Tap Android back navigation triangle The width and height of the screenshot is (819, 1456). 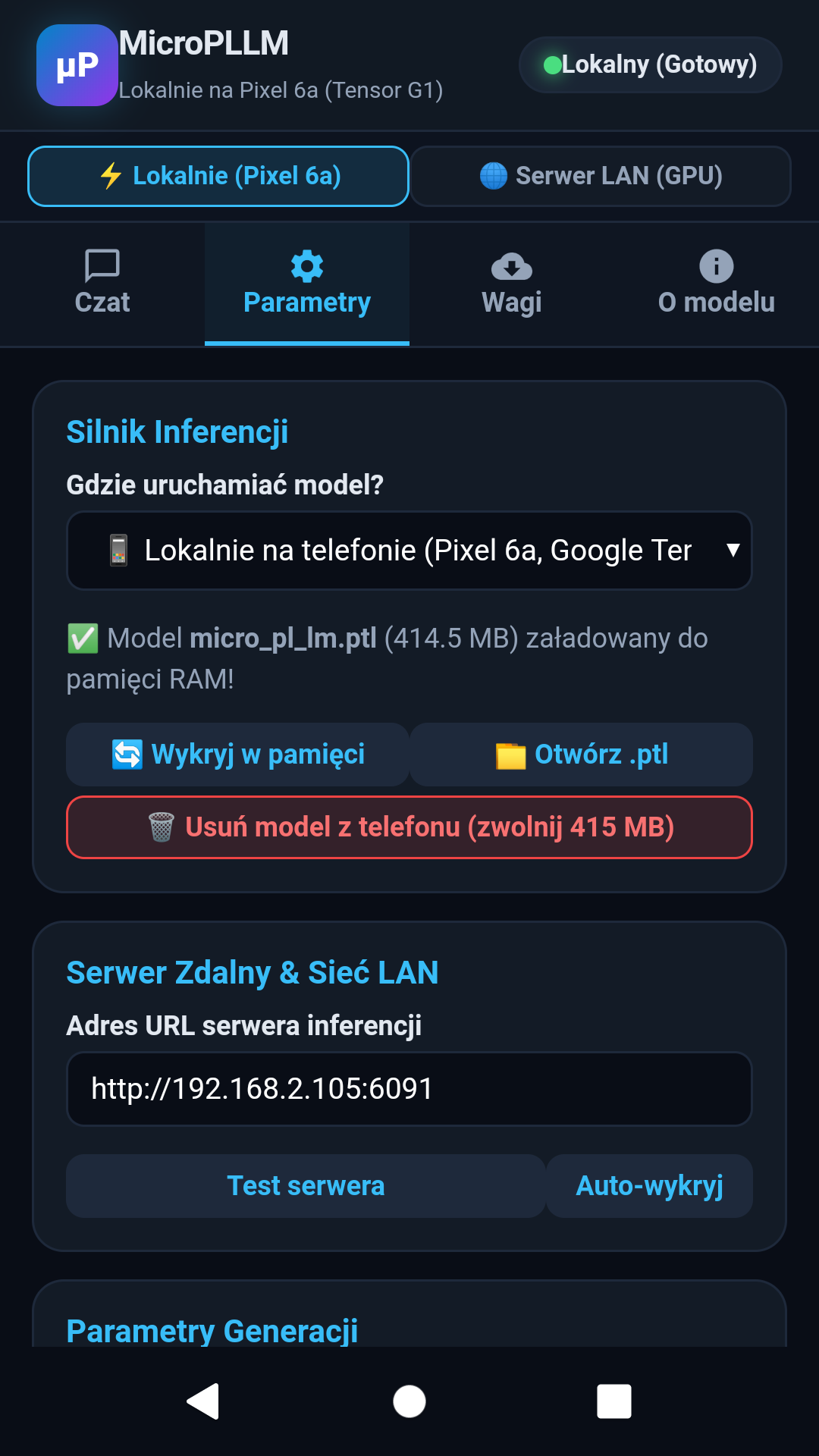(203, 1401)
